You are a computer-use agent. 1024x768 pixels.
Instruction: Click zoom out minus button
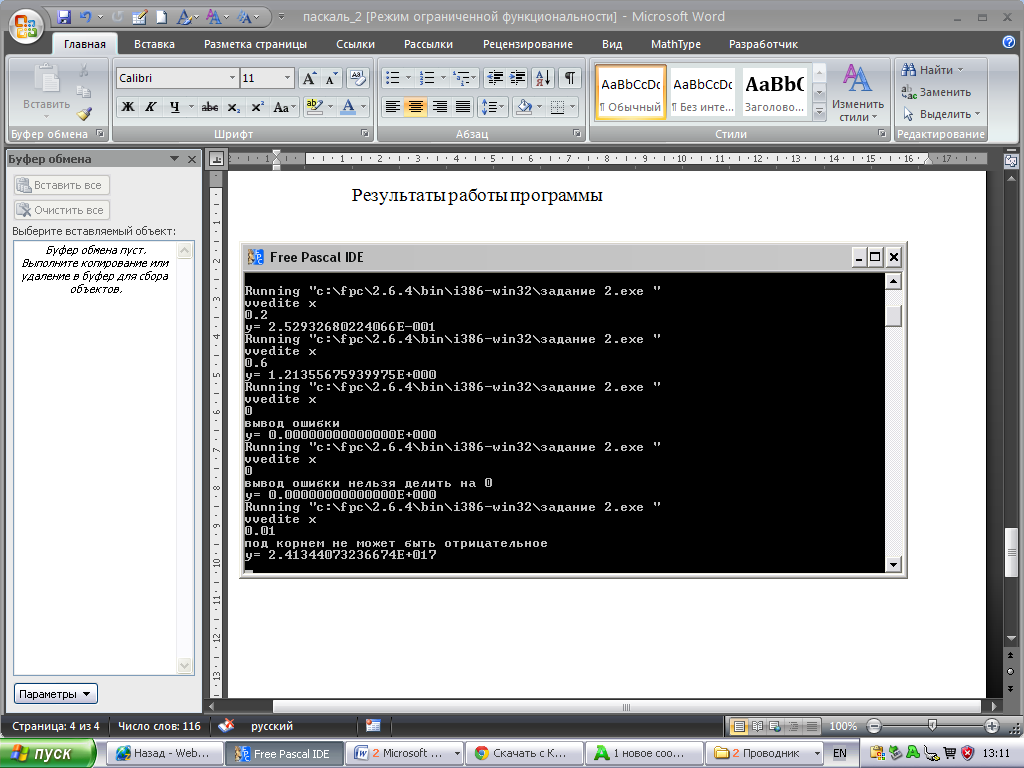pyautogui.click(x=874, y=726)
